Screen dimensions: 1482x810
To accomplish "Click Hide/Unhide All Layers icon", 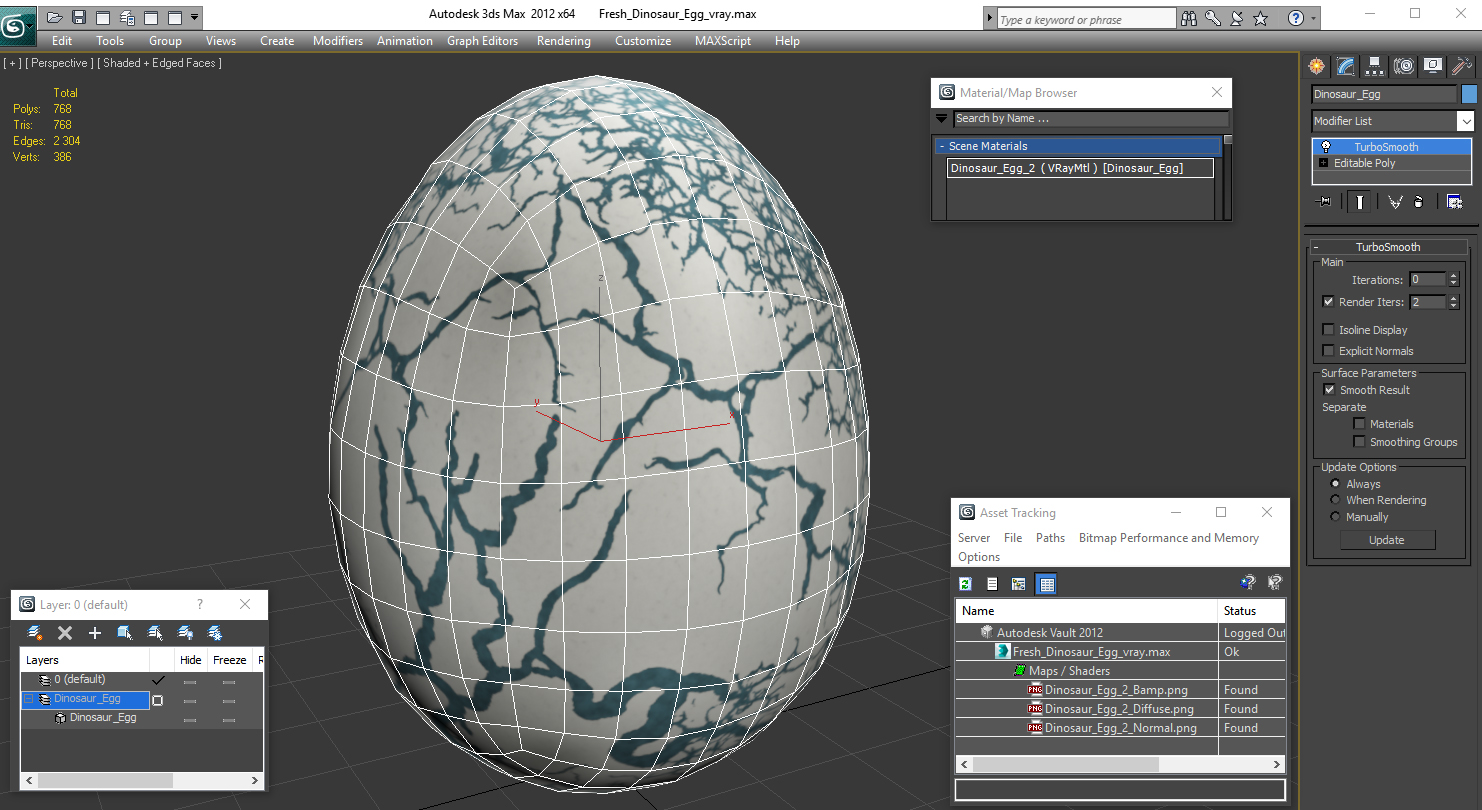I will [185, 633].
